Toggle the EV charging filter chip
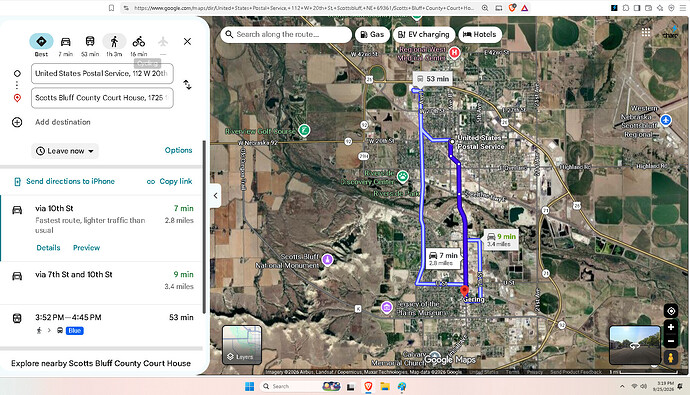Viewport: 690px width, 395px height. pyautogui.click(x=423, y=34)
